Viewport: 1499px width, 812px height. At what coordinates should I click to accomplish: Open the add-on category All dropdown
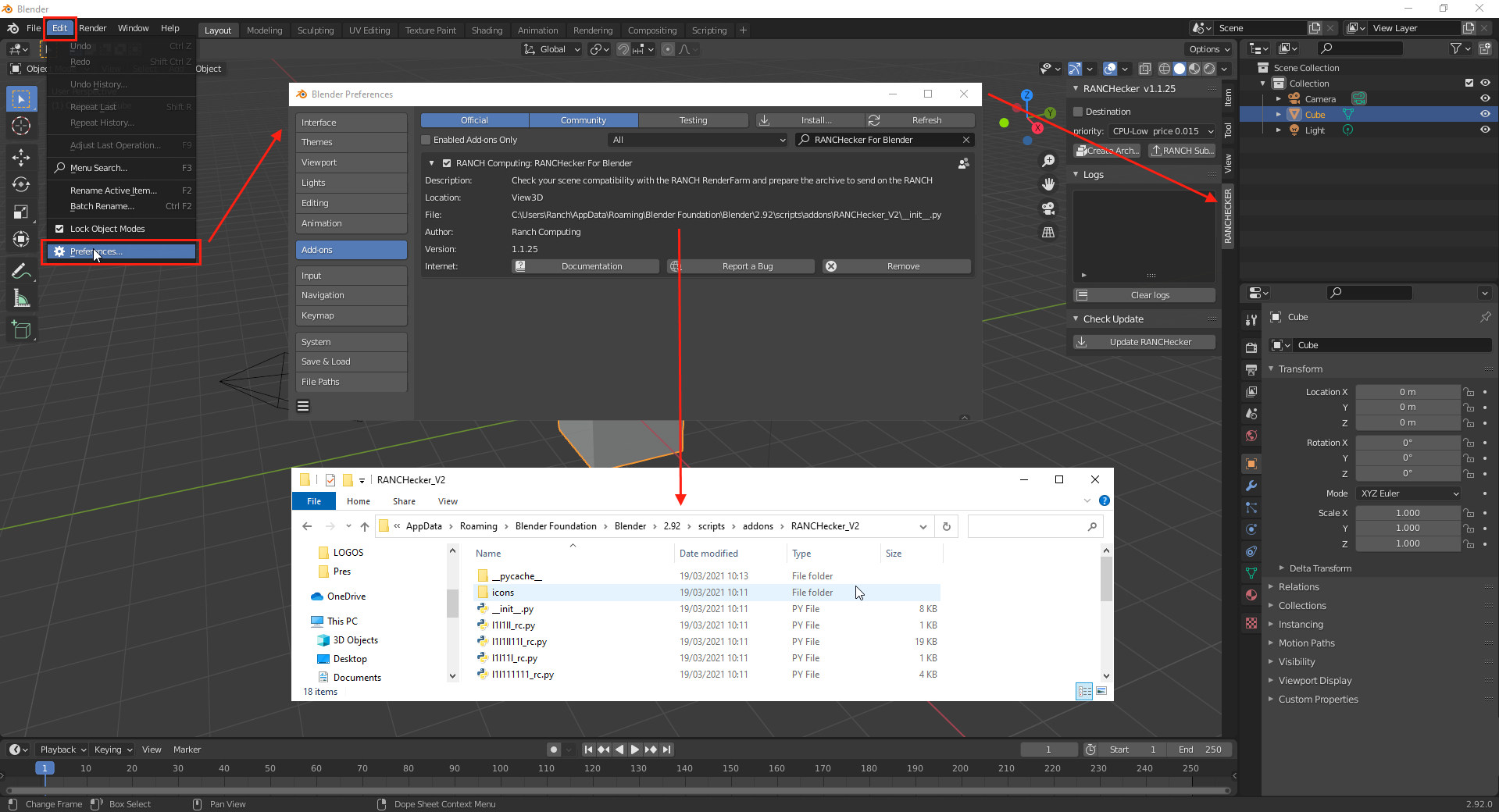(x=698, y=140)
